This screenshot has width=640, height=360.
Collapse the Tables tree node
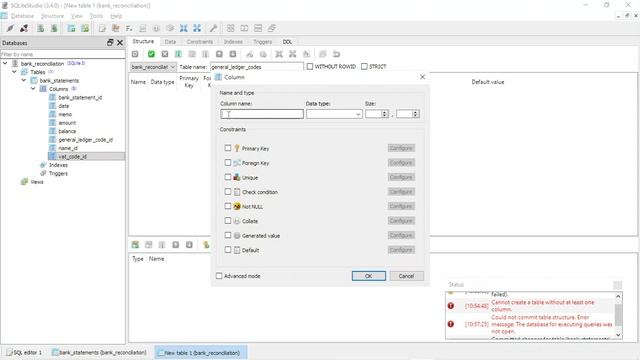pyautogui.click(x=15, y=72)
